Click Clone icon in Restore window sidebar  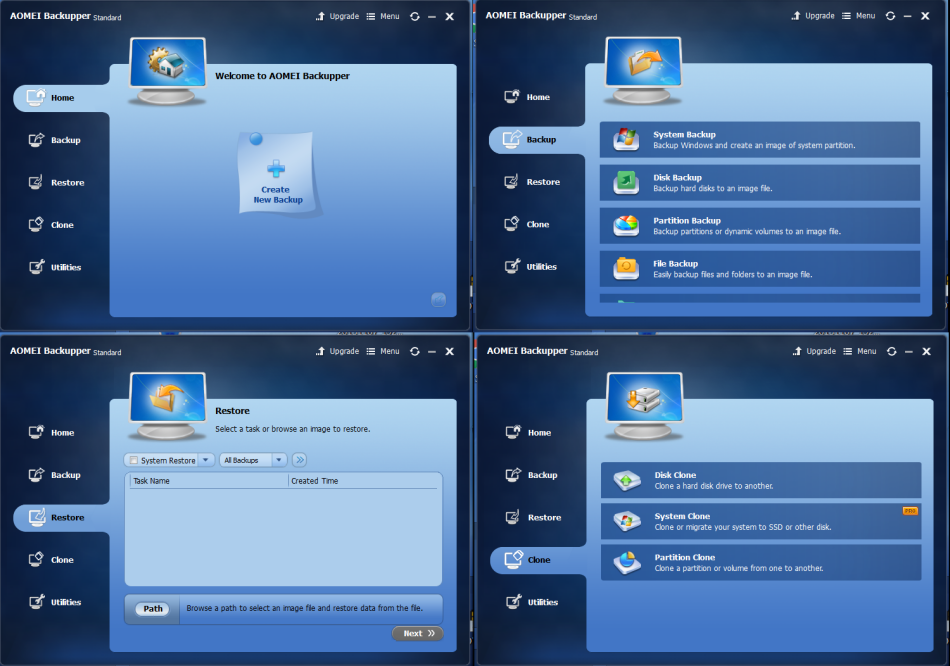tap(36, 559)
